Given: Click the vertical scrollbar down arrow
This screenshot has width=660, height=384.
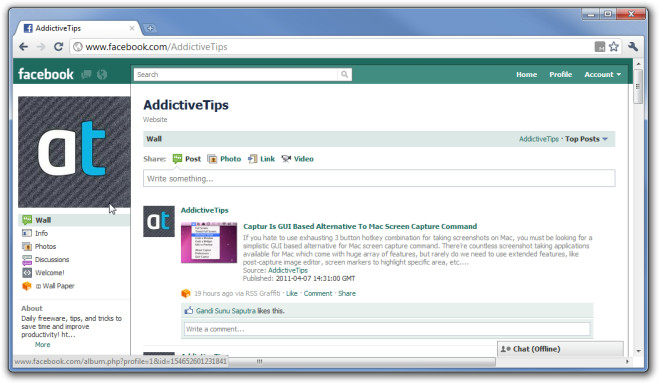Looking at the screenshot, I should point(638,350).
